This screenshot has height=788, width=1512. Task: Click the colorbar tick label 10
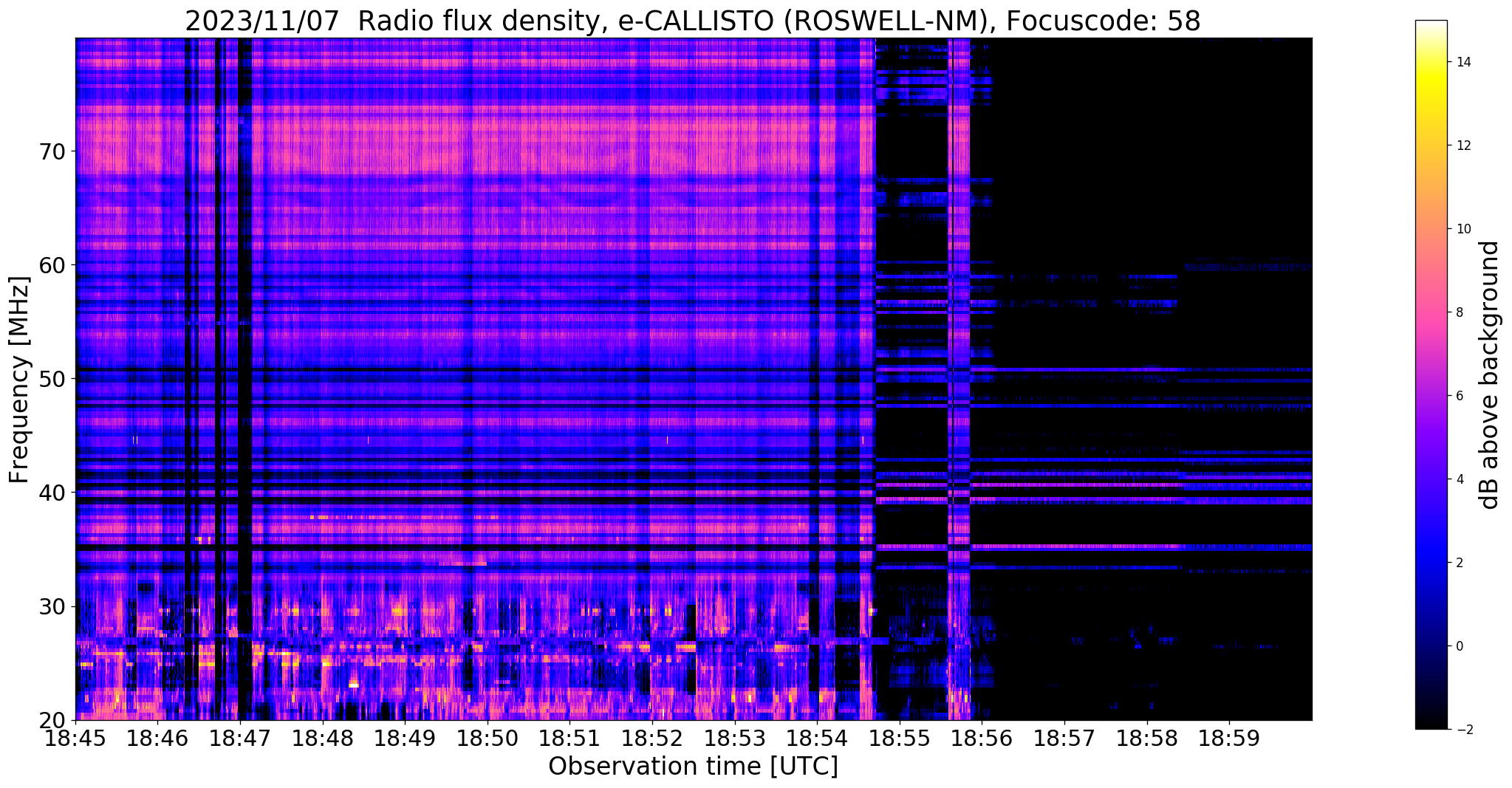pyautogui.click(x=1463, y=229)
